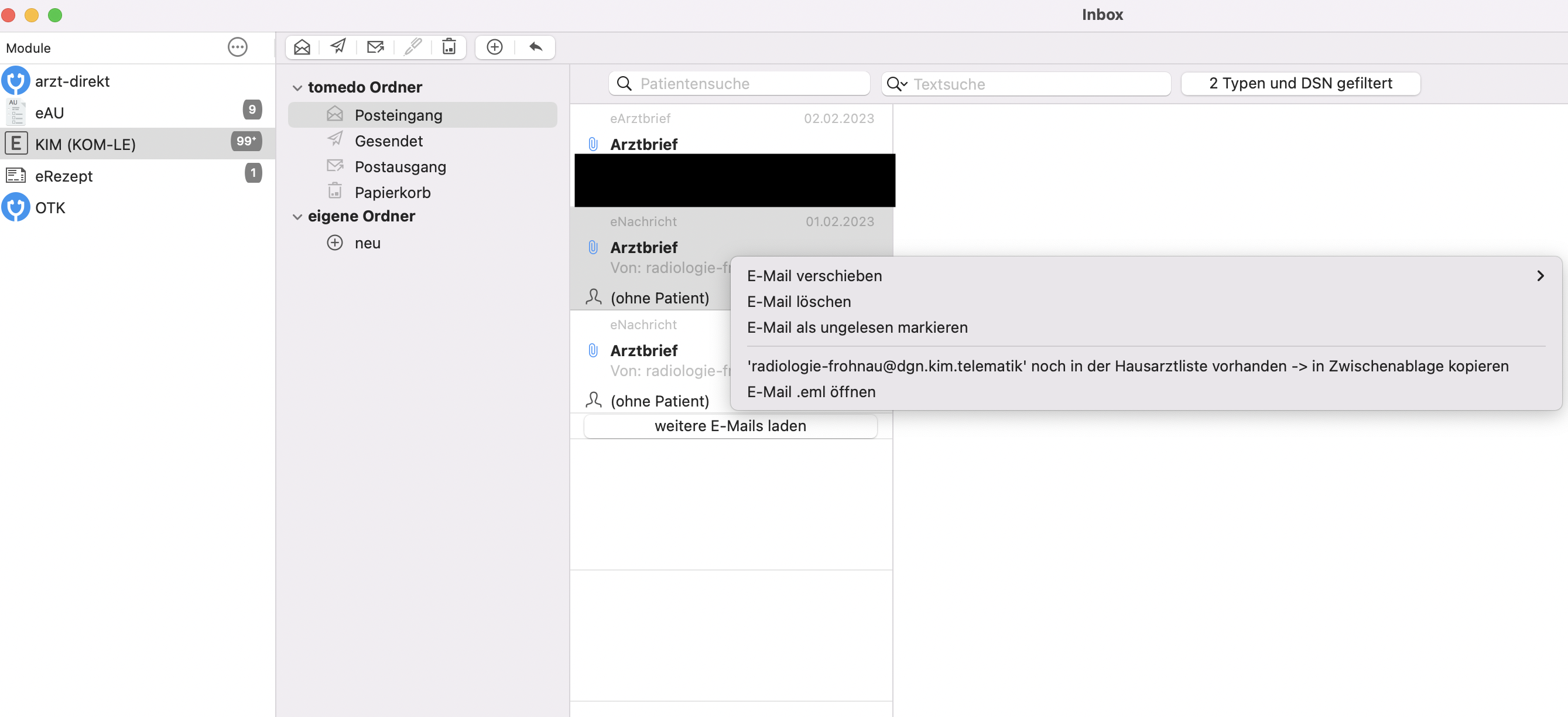Viewport: 1568px width, 717px height.
Task: Click the pencil edit toolbar icon
Action: point(413,47)
